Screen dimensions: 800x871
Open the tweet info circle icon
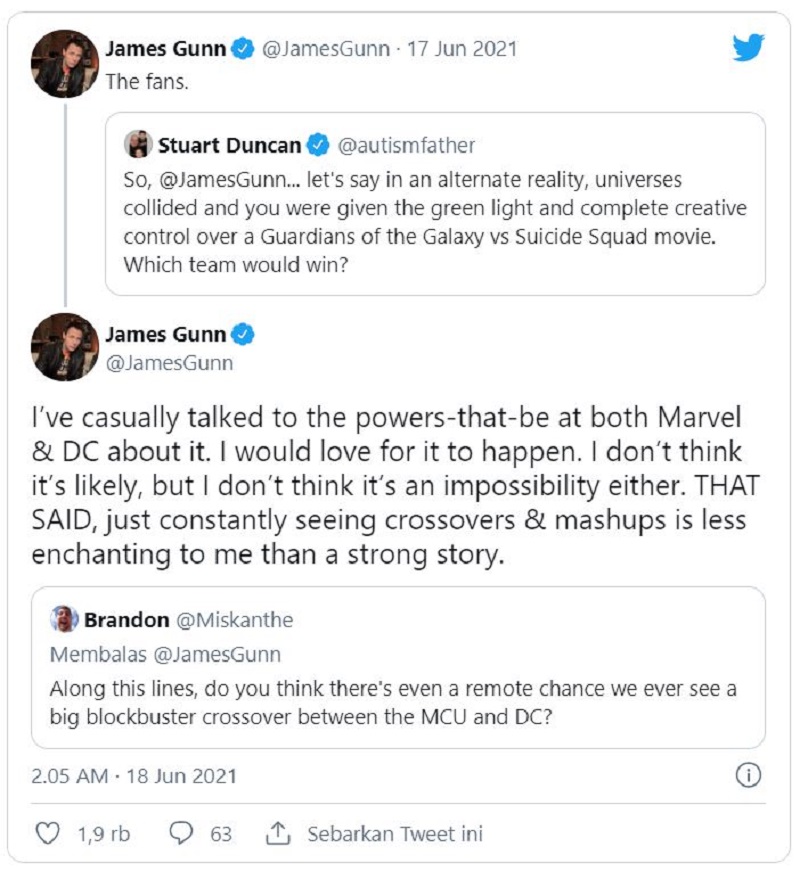pyautogui.click(x=748, y=775)
